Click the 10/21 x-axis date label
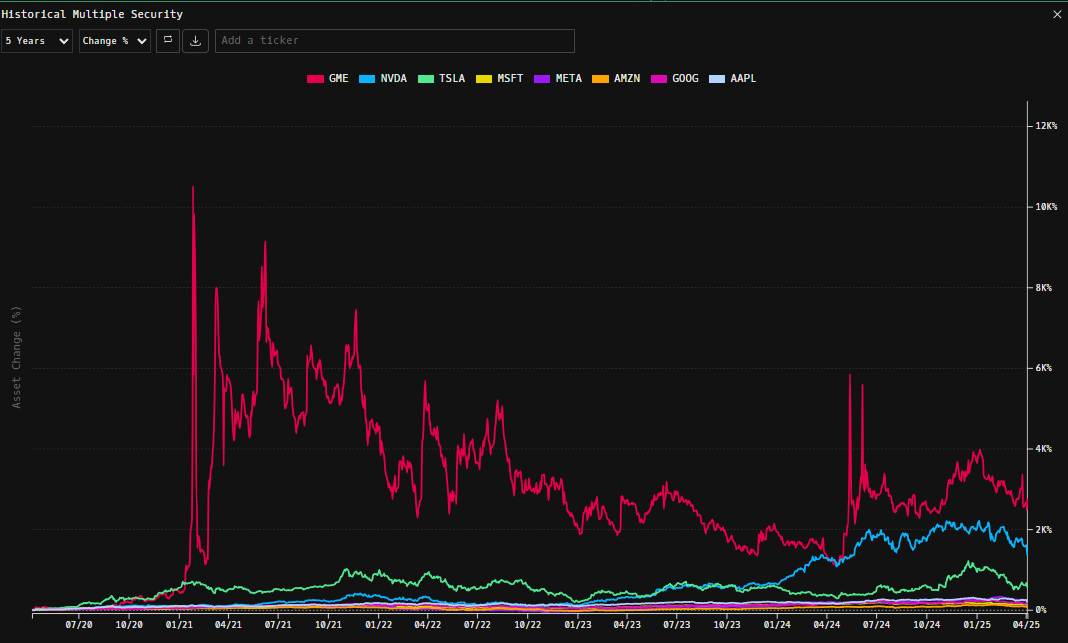Viewport: 1068px width, 643px height. point(328,625)
